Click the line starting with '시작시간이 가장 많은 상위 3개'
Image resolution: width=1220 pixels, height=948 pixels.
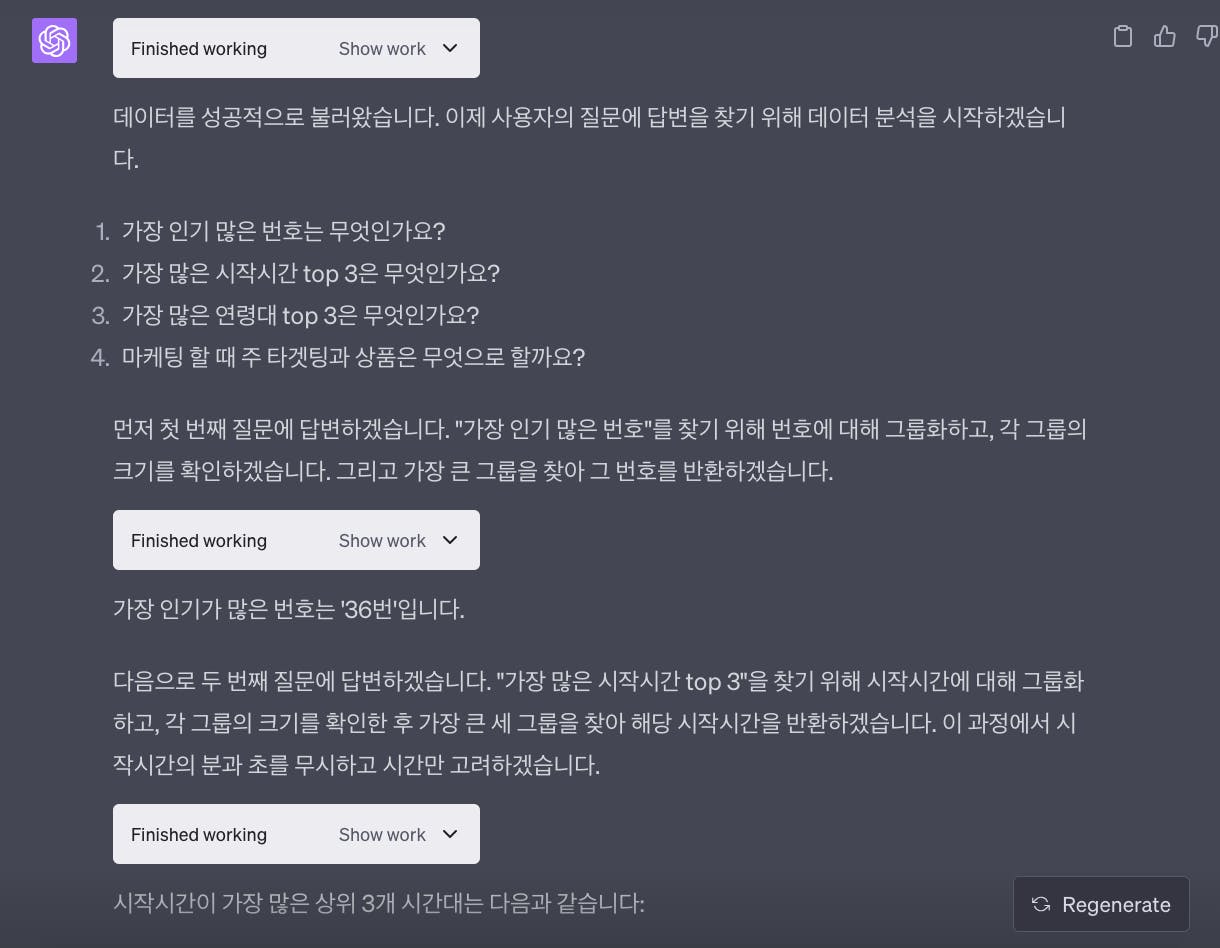379,903
